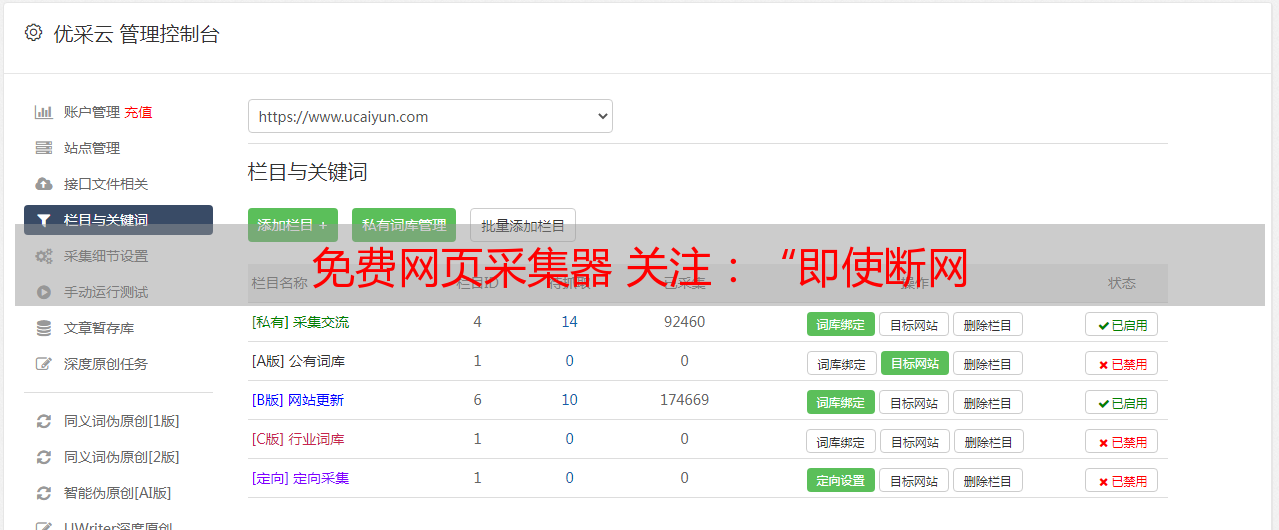Screen dimensions: 1279x530
Task: Click 删除栏目 for the 网站更新 row
Action: (x=988, y=402)
